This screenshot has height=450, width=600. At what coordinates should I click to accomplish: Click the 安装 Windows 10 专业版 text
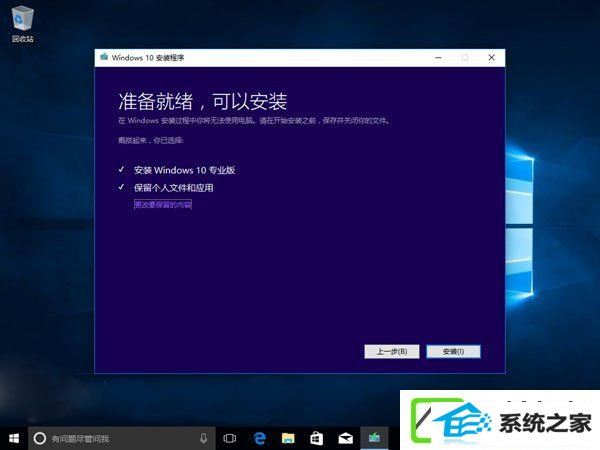tap(184, 170)
